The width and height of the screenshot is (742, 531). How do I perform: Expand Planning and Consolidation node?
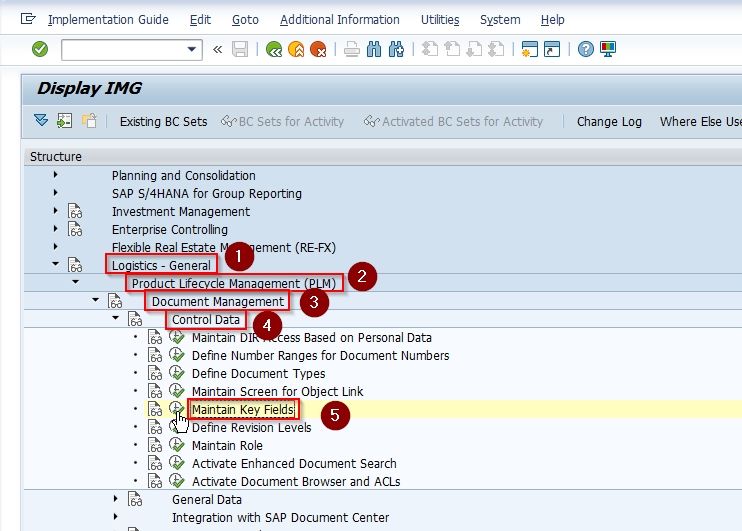(55, 175)
